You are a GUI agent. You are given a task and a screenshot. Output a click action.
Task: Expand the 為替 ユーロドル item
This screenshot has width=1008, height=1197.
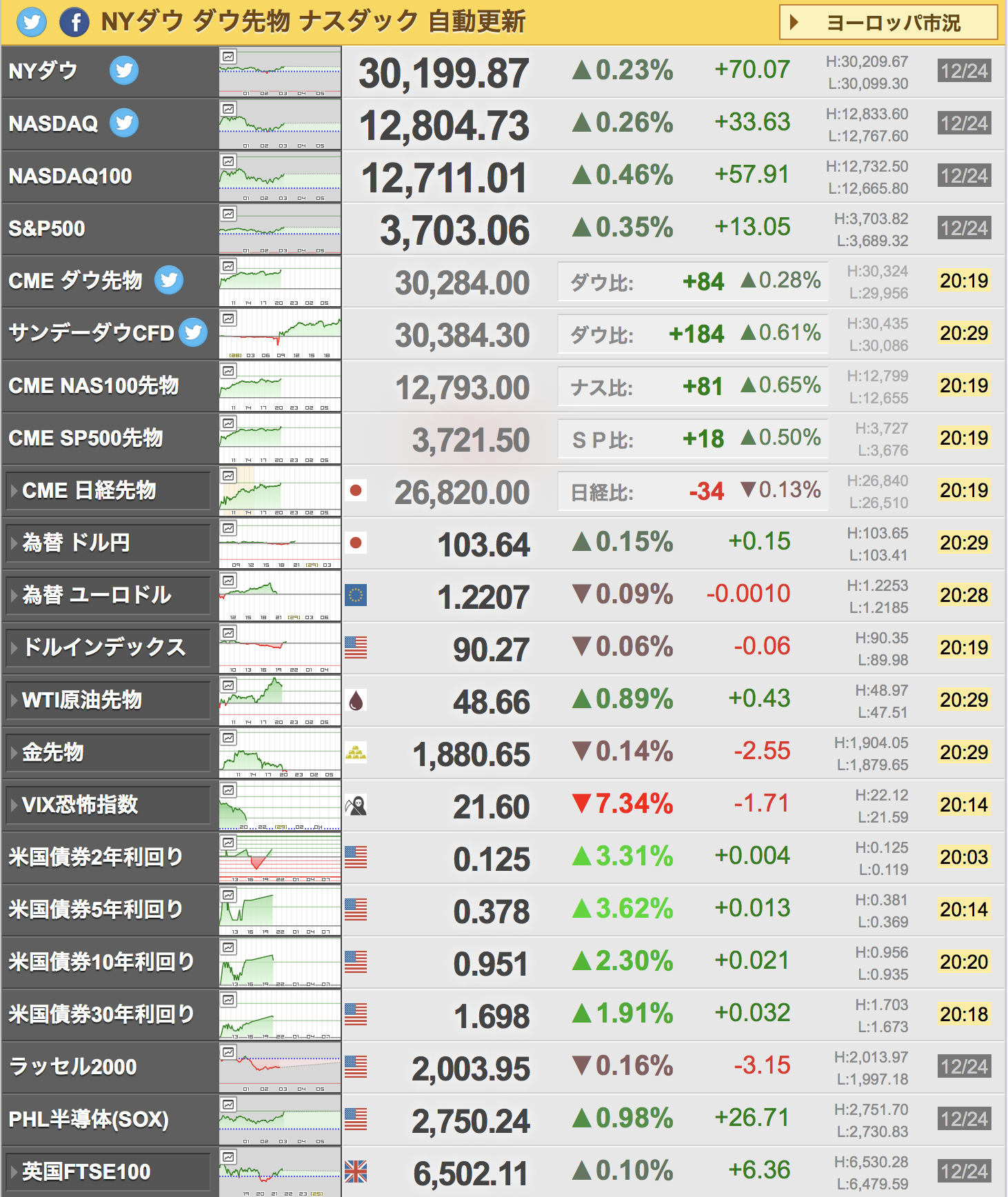[x=108, y=596]
